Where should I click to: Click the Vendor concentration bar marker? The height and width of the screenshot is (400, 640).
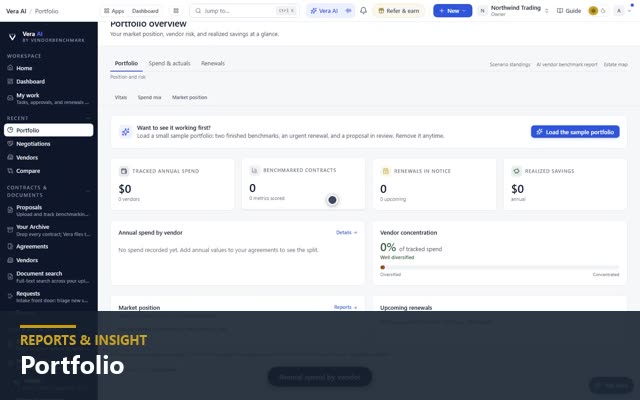(382, 267)
